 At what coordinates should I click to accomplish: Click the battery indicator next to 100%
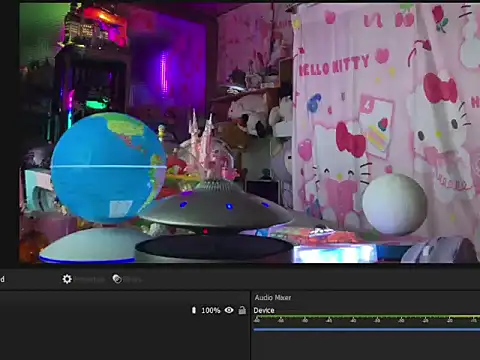[194, 310]
